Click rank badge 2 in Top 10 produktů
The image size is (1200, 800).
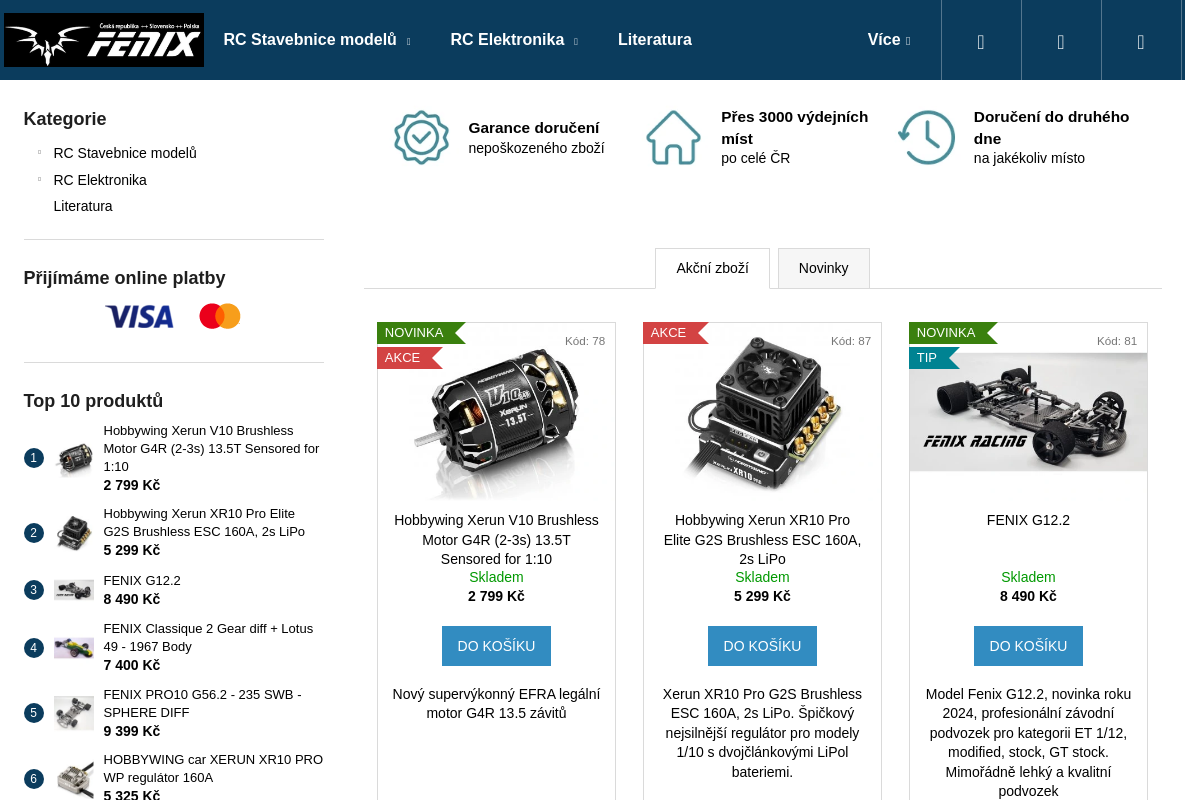34,533
